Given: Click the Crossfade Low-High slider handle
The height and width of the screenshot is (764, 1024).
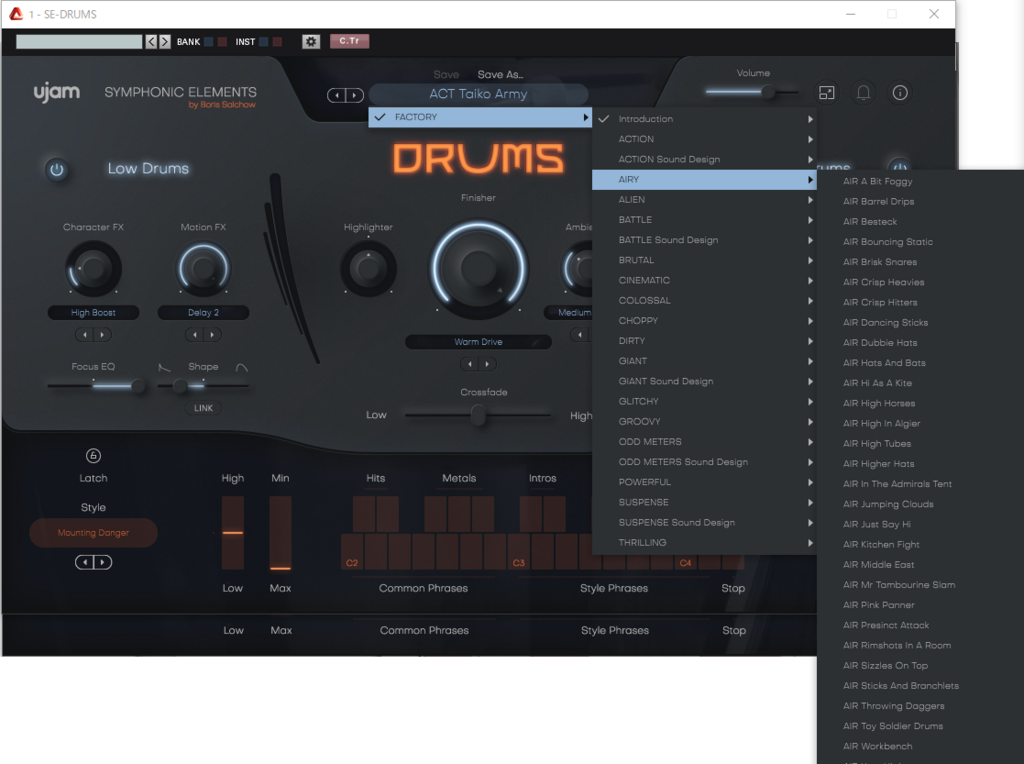Looking at the screenshot, I should (478, 415).
